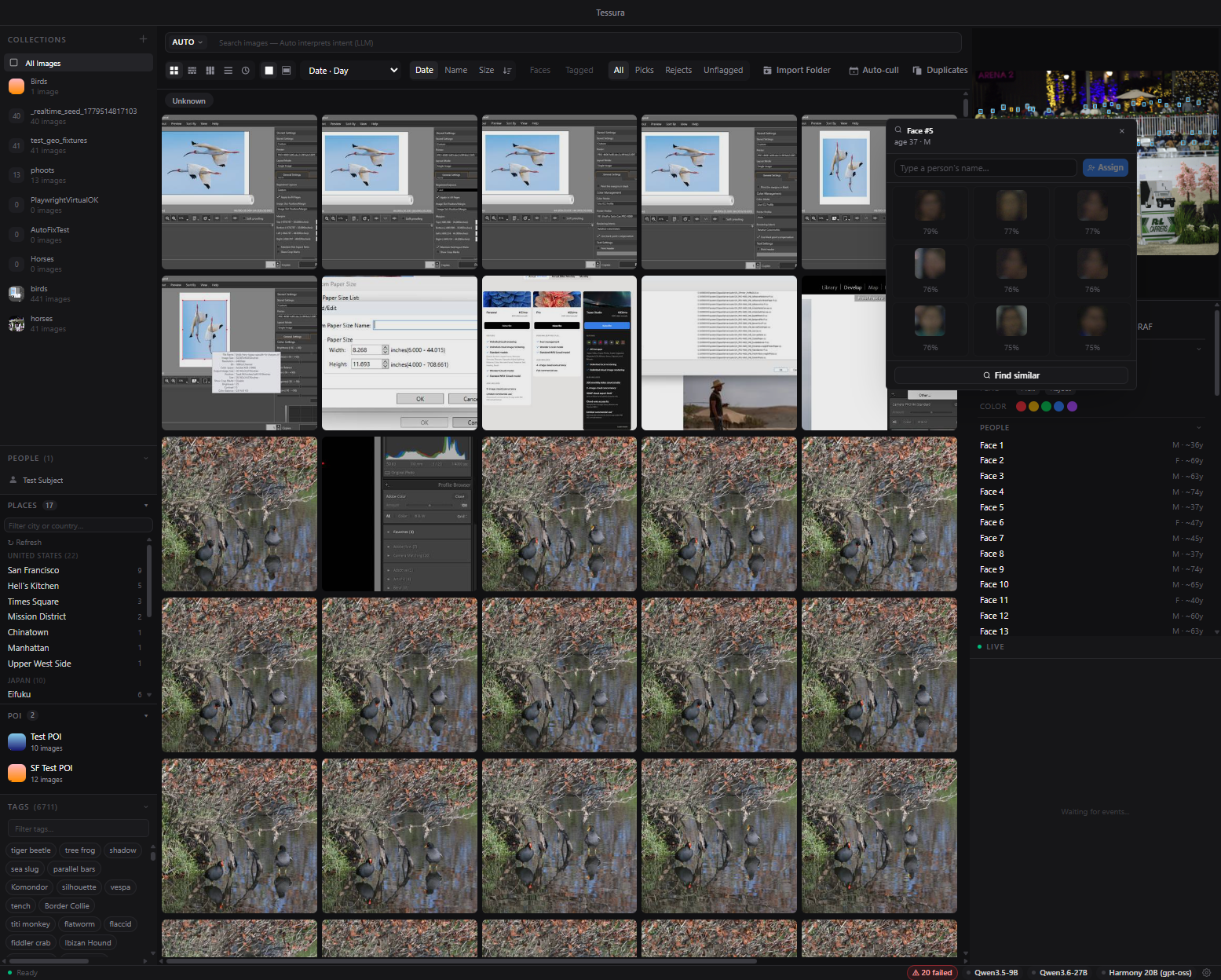Viewport: 1221px width, 980px height.
Task: Toggle the fiddler crab tag
Action: 31,943
